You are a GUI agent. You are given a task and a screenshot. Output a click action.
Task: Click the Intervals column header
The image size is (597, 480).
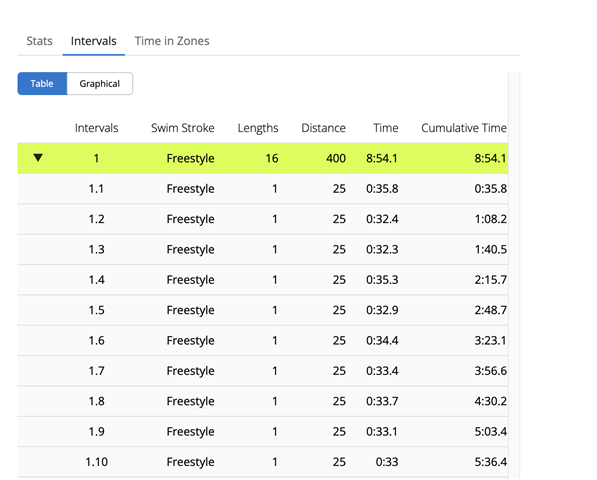pos(96,128)
